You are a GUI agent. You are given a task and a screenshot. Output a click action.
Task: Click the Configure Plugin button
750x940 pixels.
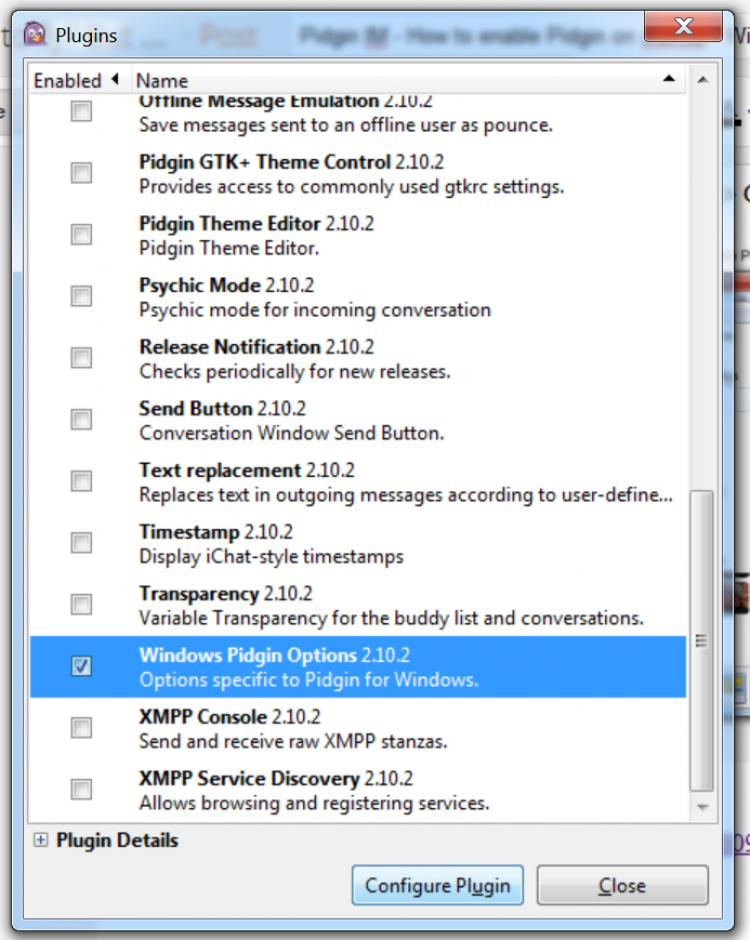tap(438, 885)
